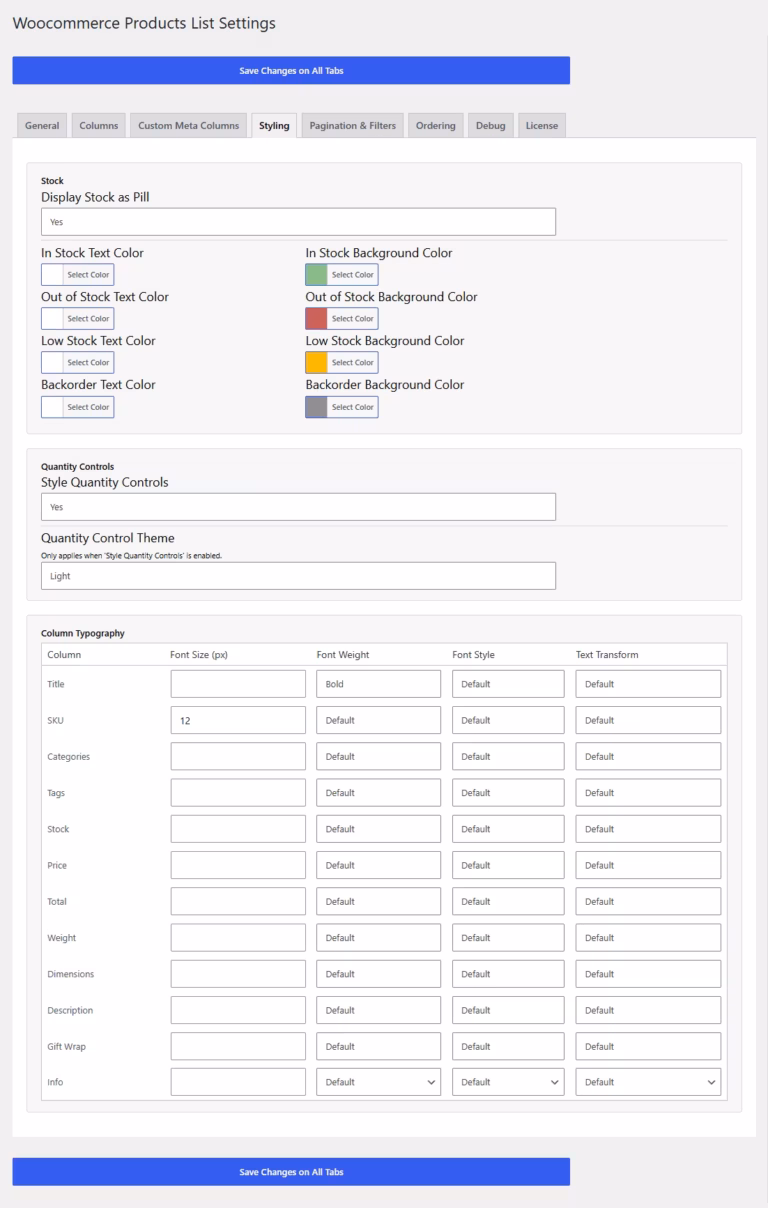The width and height of the screenshot is (768, 1208).
Task: Open Stock font weight dropdown
Action: click(379, 829)
